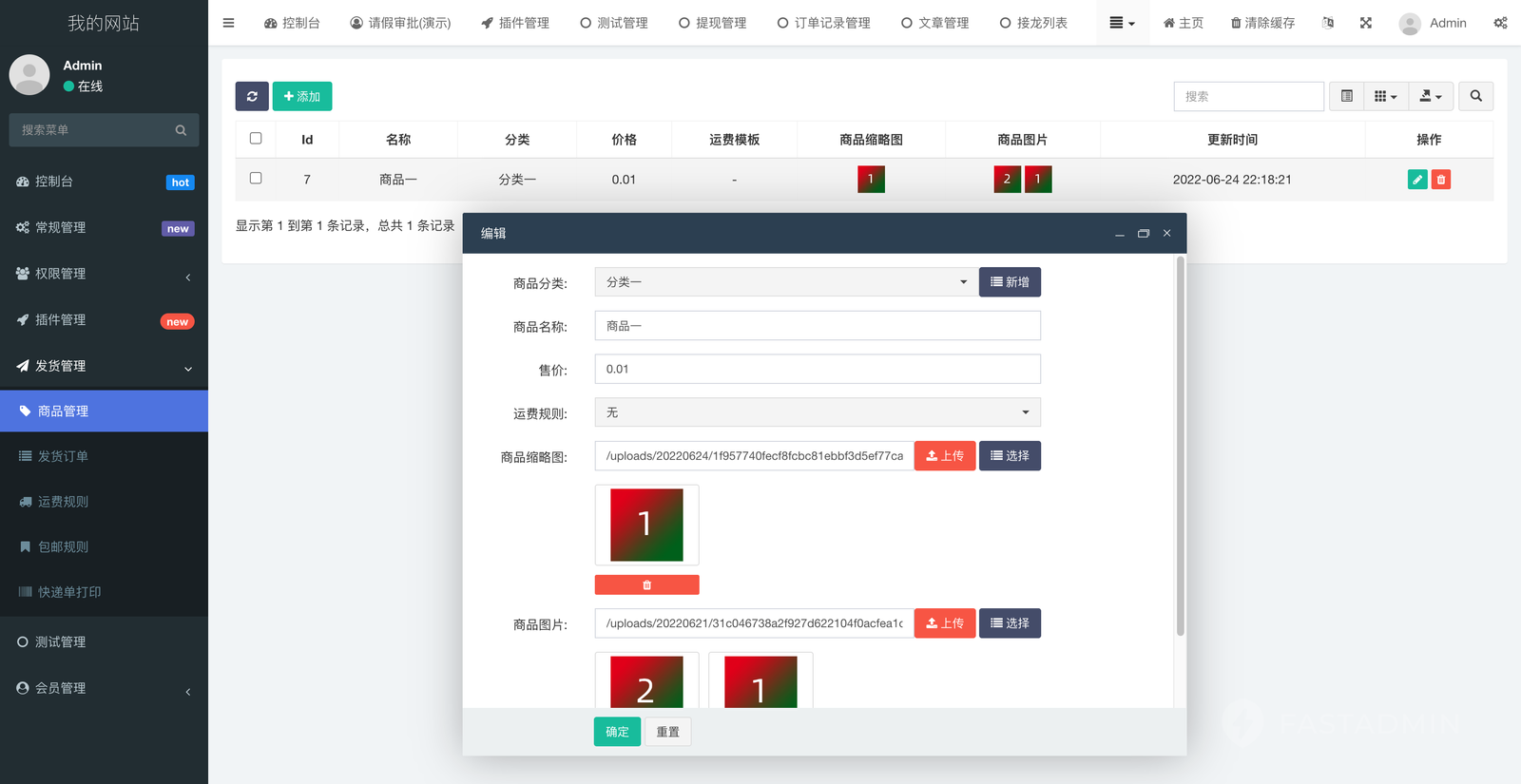Toggle the table view list icon
Screen dimensions: 1521x784
(1346, 96)
